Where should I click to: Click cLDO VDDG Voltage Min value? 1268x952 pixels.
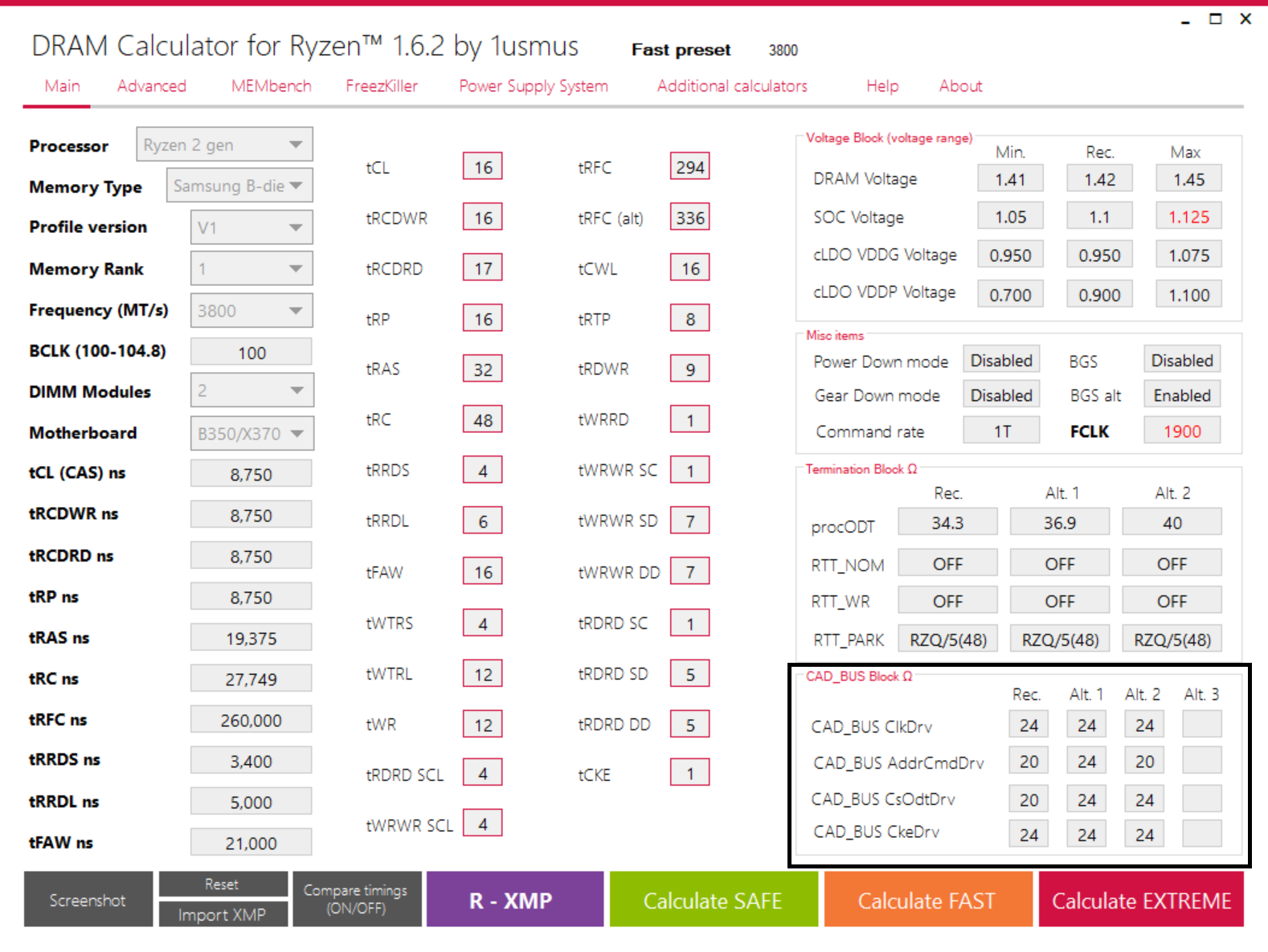1010,255
